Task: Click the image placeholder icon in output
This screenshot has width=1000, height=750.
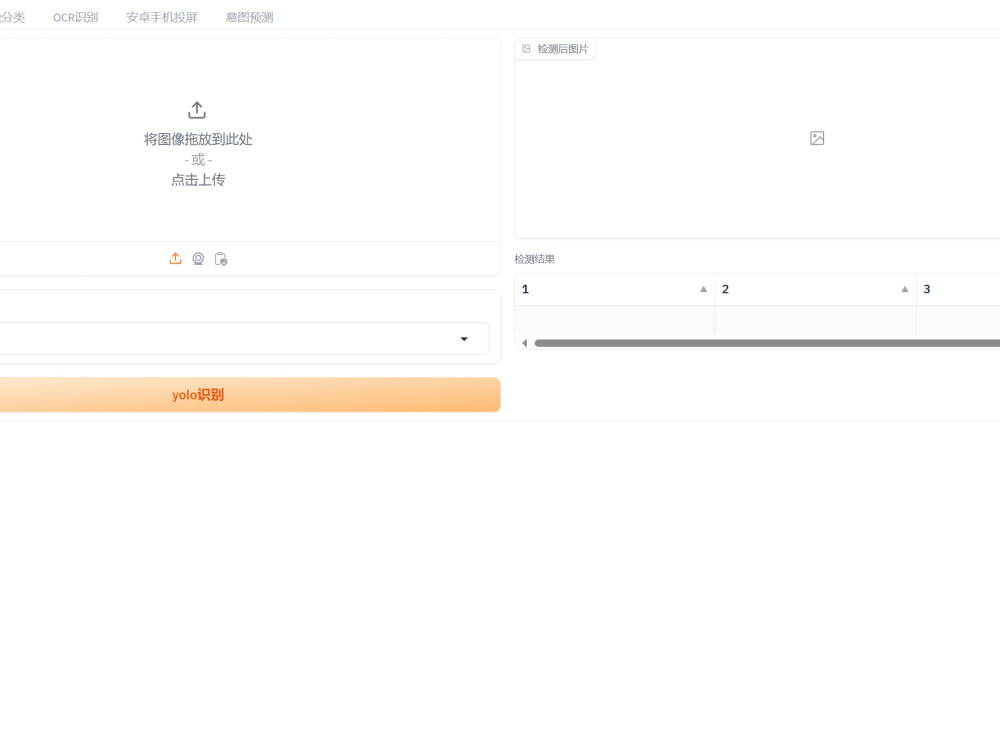Action: (x=817, y=138)
